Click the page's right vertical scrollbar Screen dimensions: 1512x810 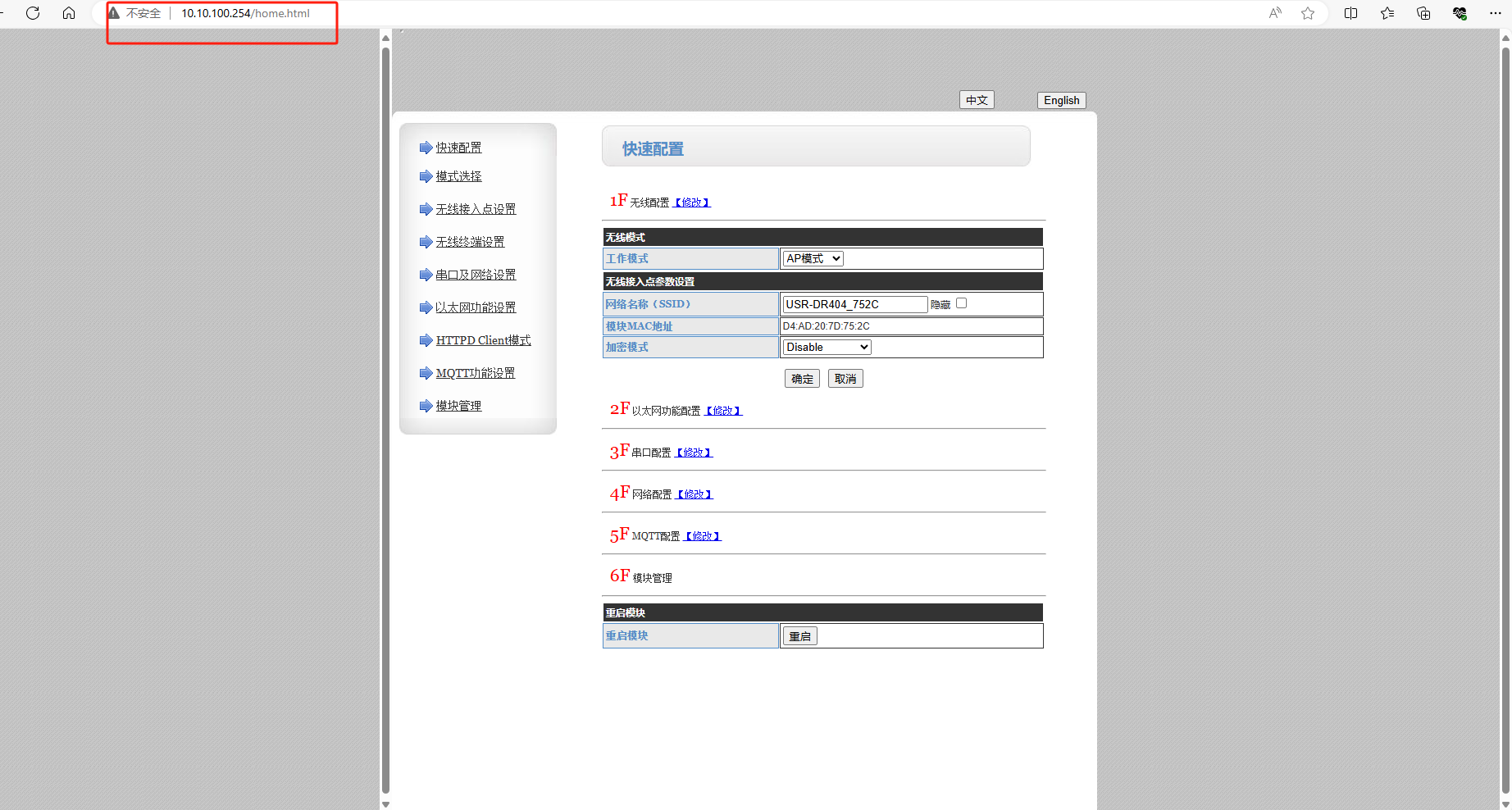click(x=1505, y=410)
